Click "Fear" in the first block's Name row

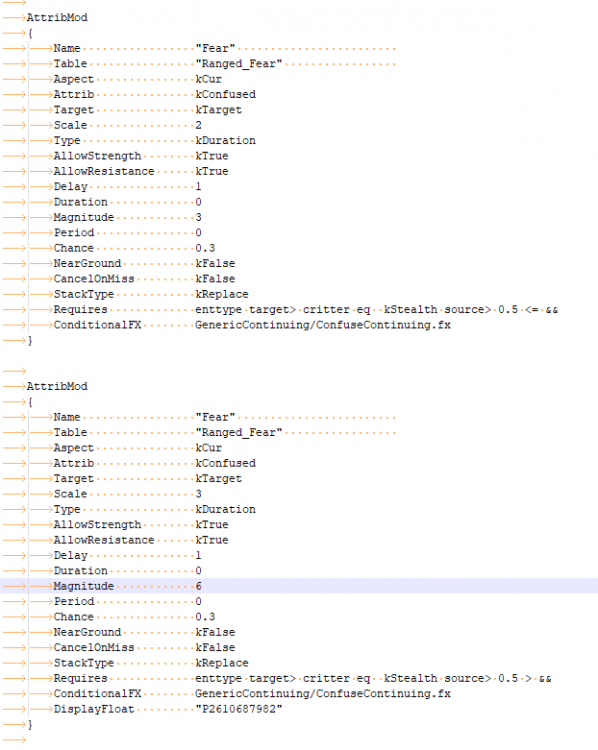(x=215, y=49)
